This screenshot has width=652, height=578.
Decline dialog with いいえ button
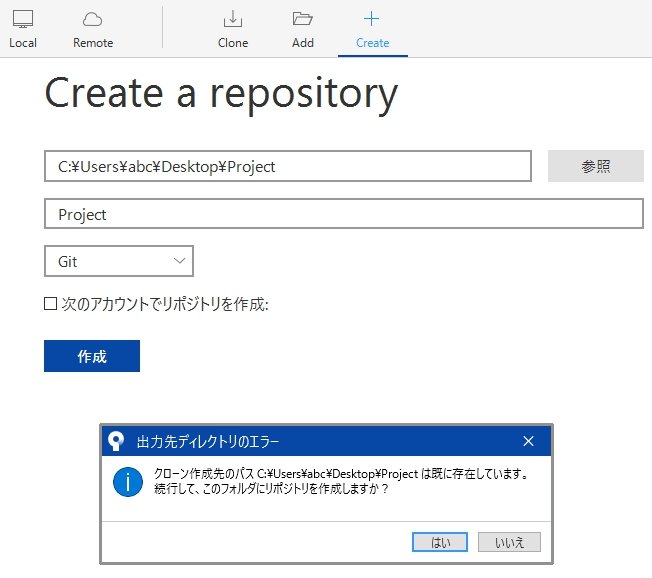coord(509,542)
